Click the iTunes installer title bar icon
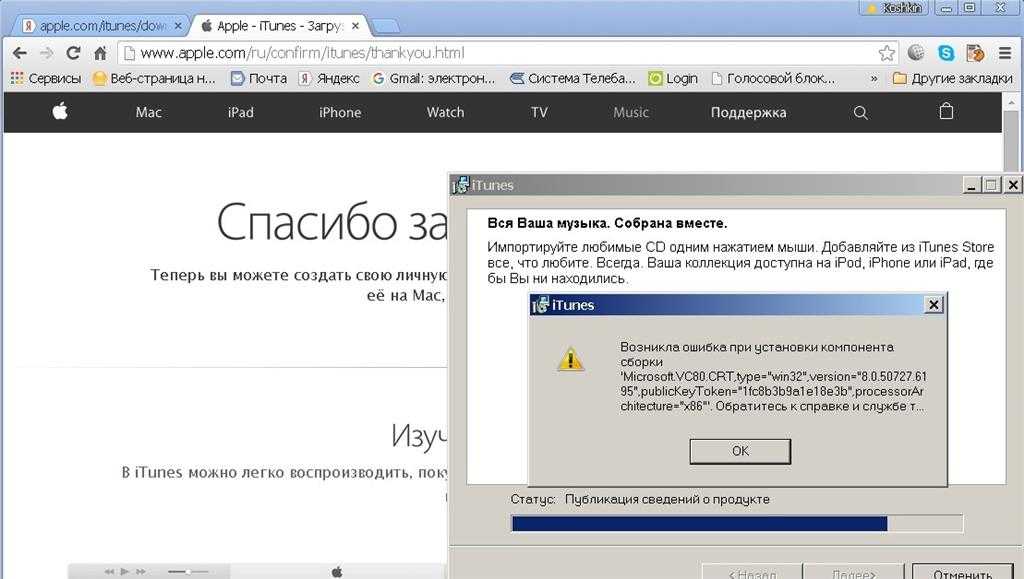Screen dimensions: 1024x579 pos(460,185)
